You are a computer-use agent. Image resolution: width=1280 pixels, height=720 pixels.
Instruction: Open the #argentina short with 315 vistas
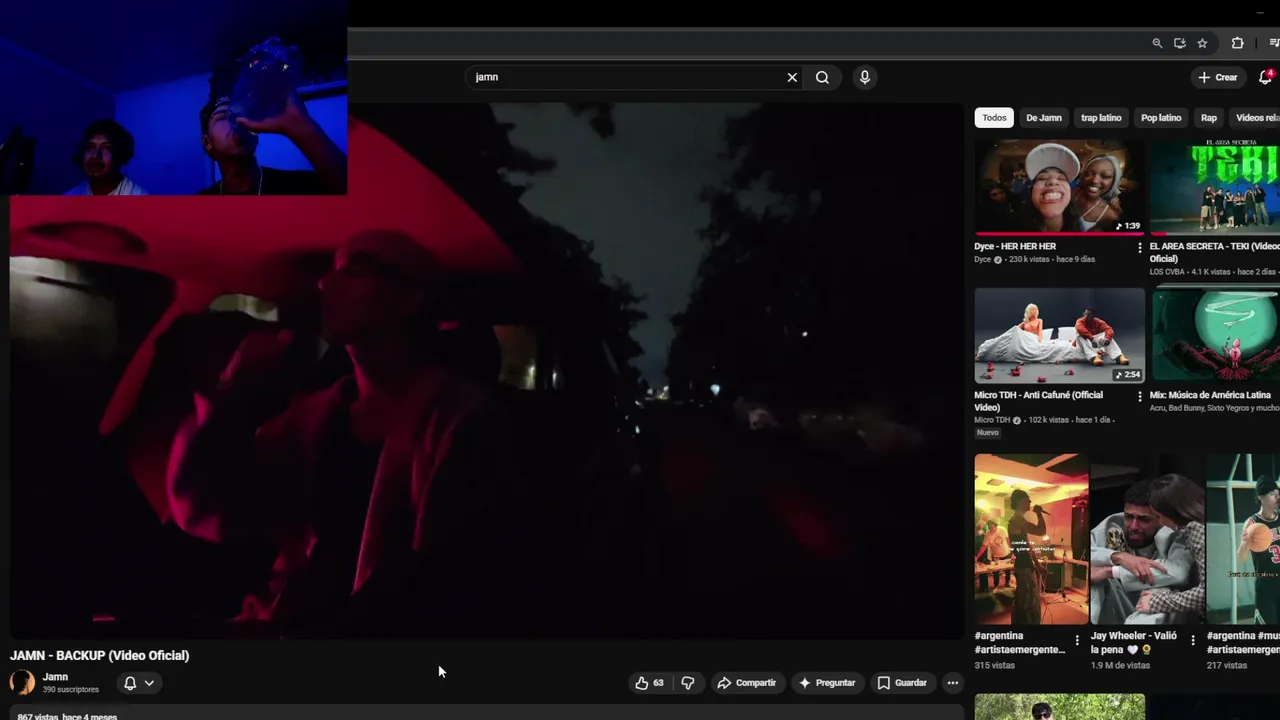click(x=1031, y=540)
